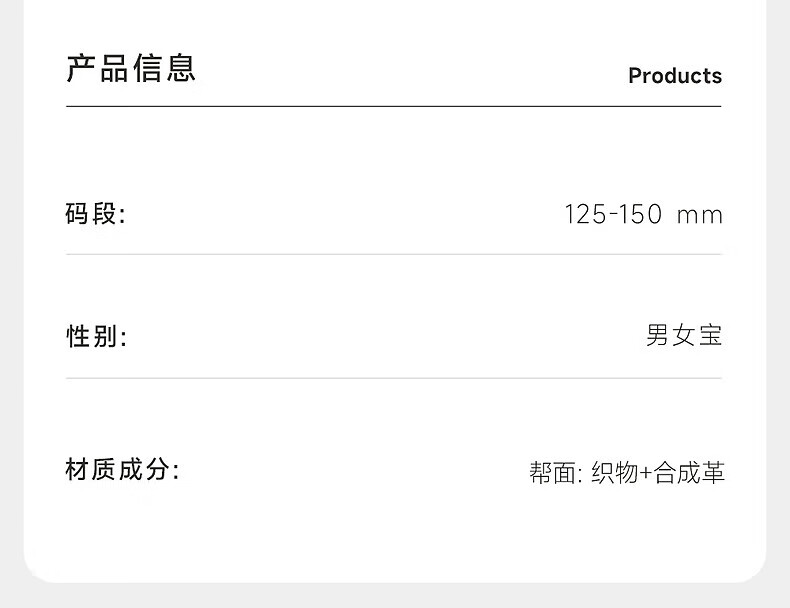790x608 pixels.
Task: Click the divider line below 性别 row
Action: [x=393, y=378]
